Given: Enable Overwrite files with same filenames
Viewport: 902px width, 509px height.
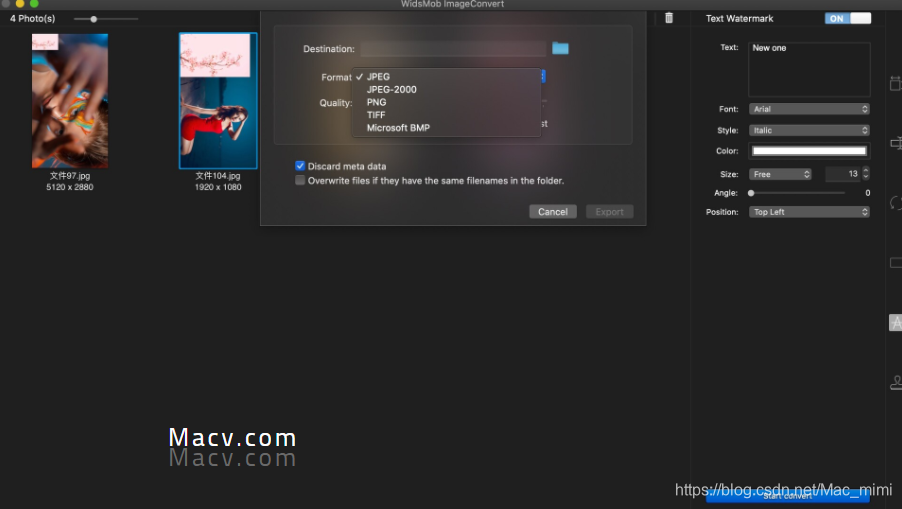Looking at the screenshot, I should coord(300,181).
